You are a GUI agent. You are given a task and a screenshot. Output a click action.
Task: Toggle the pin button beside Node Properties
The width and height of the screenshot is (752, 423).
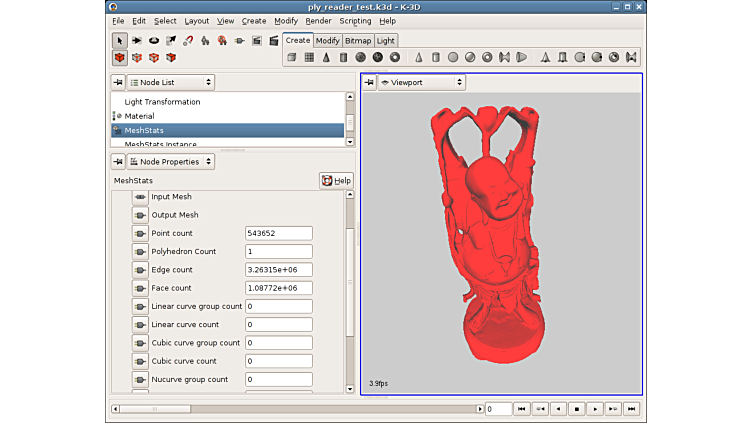pos(118,161)
